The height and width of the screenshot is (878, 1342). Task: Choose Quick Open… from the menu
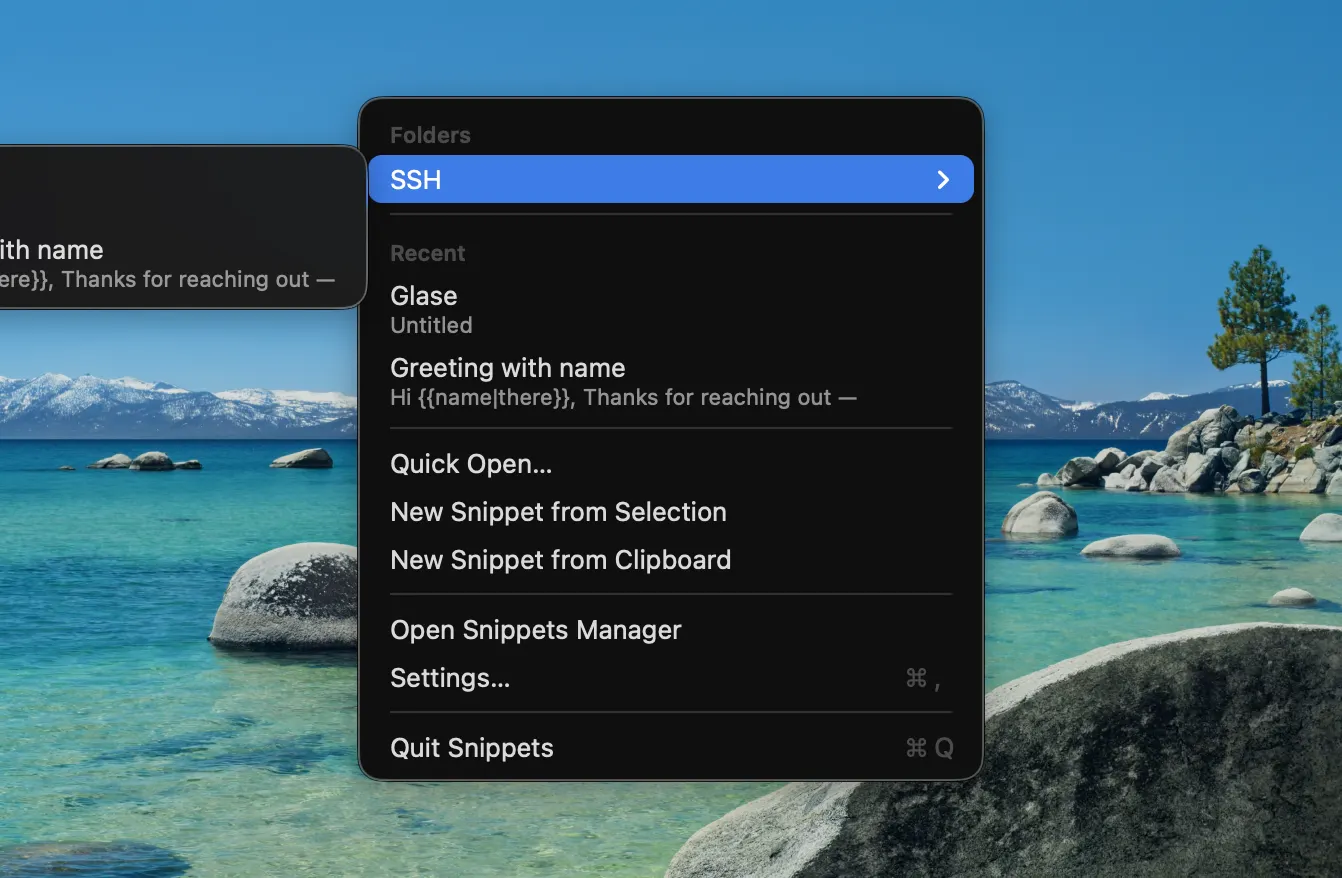[x=670, y=464]
